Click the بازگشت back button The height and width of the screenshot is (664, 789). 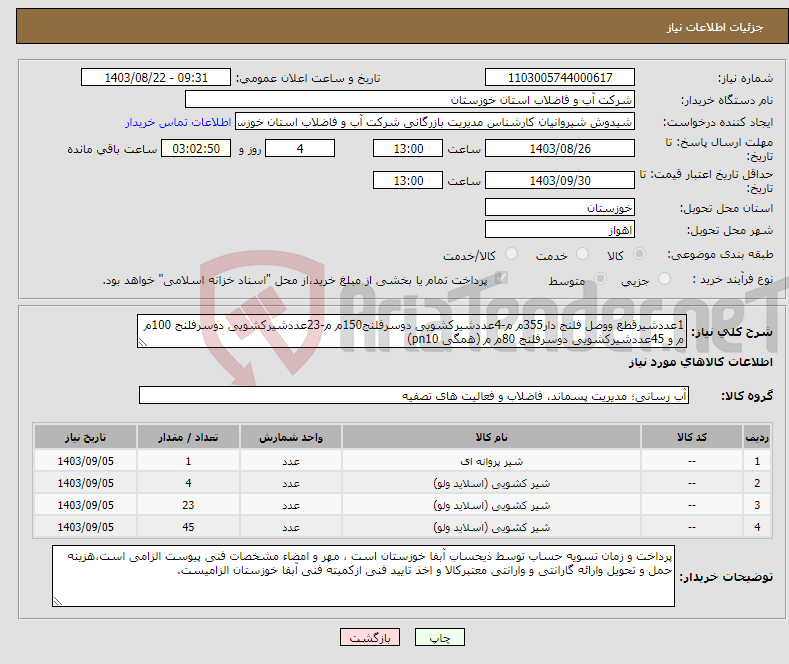pos(370,637)
